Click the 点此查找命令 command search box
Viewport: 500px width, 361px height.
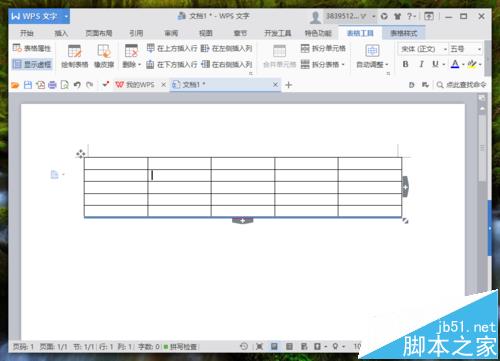point(462,85)
